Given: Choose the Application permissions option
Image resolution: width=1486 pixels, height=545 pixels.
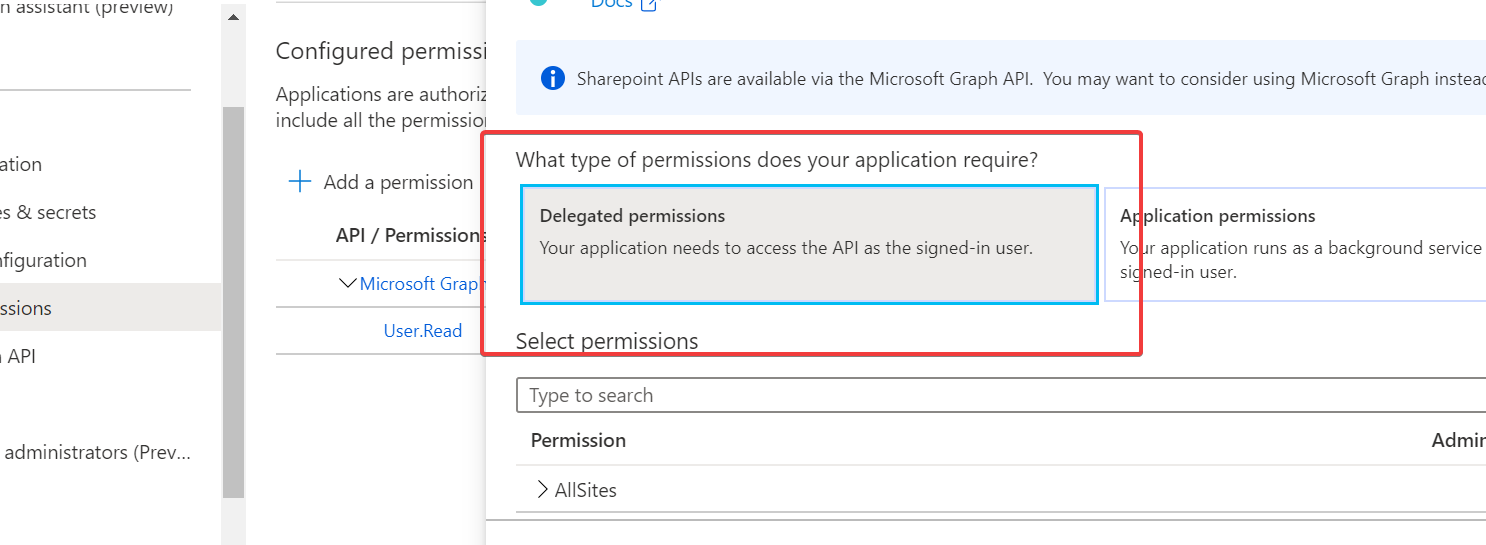Looking at the screenshot, I should click(1296, 244).
